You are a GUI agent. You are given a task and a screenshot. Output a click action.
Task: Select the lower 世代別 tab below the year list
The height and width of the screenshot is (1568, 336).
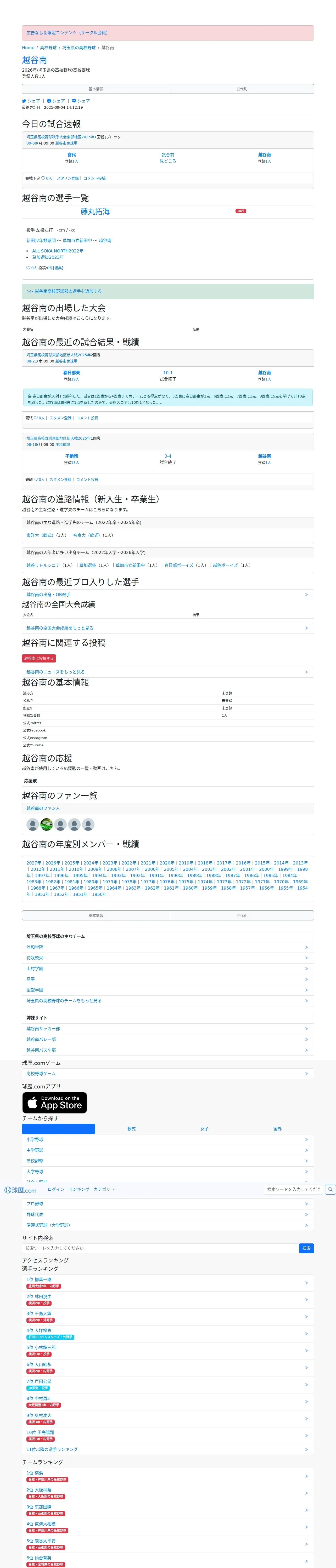point(242,915)
